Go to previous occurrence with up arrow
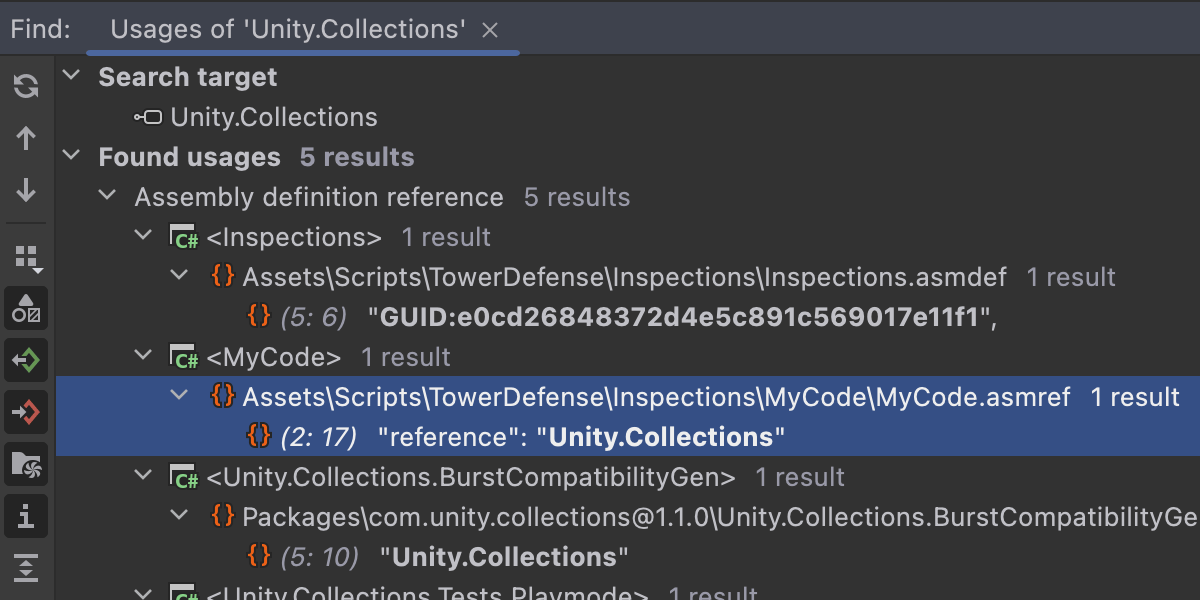The image size is (1200, 600). [27, 138]
